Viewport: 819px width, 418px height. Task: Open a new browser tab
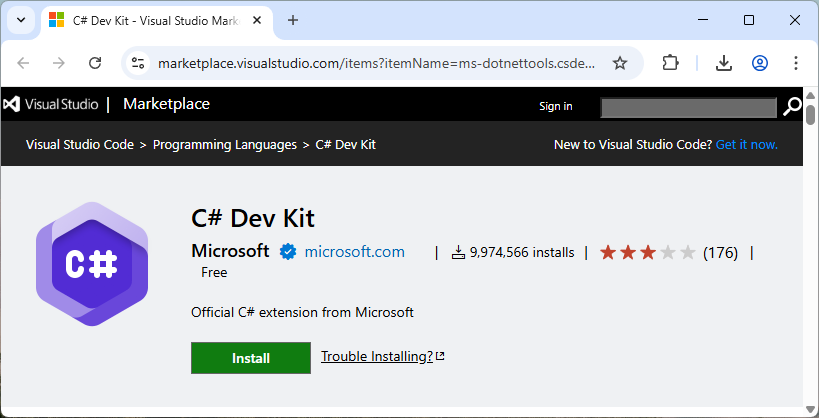(293, 20)
